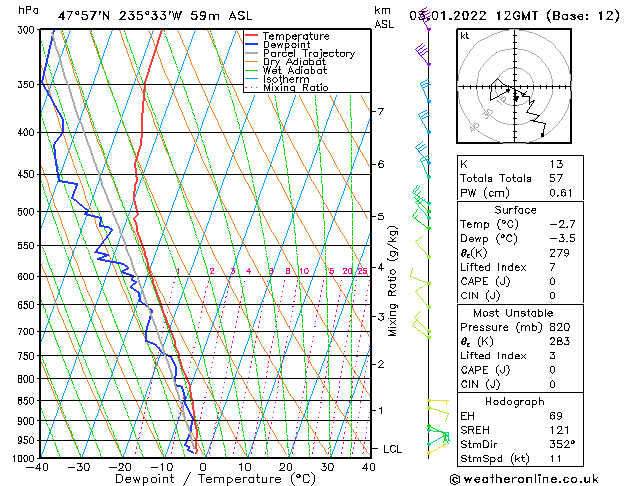Click the 30 temperature axis label
Screen dimensions: 629x486
(327, 467)
